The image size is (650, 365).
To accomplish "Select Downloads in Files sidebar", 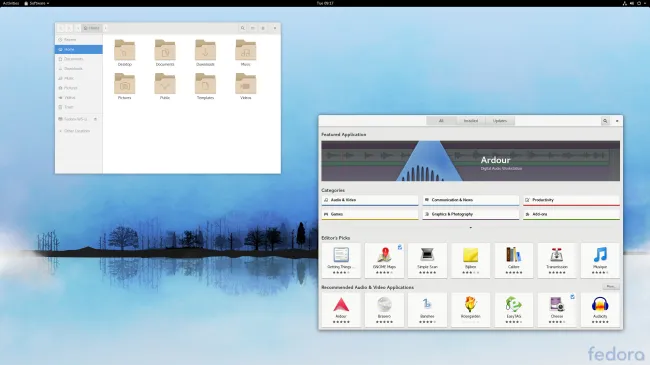I will [x=79, y=68].
